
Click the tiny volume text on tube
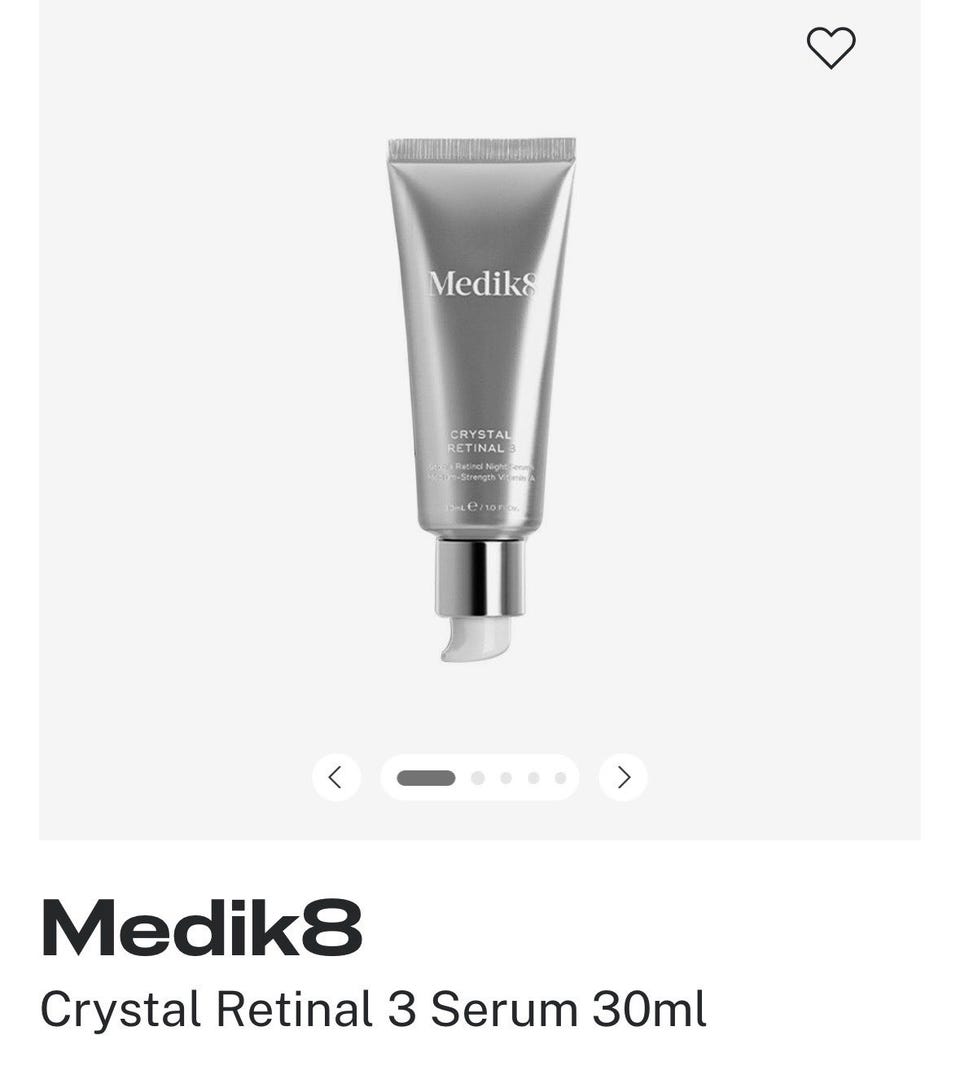tap(481, 507)
